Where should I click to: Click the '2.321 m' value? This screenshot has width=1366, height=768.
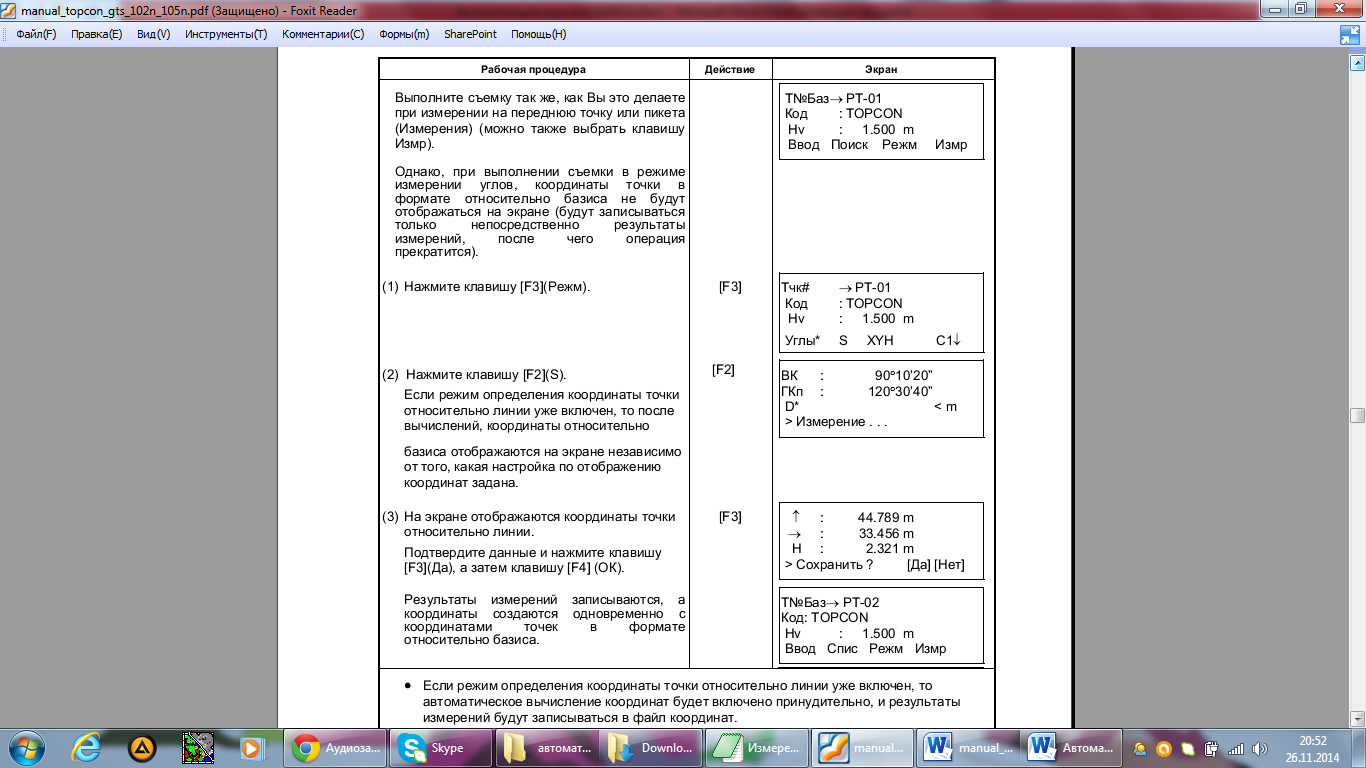click(889, 549)
